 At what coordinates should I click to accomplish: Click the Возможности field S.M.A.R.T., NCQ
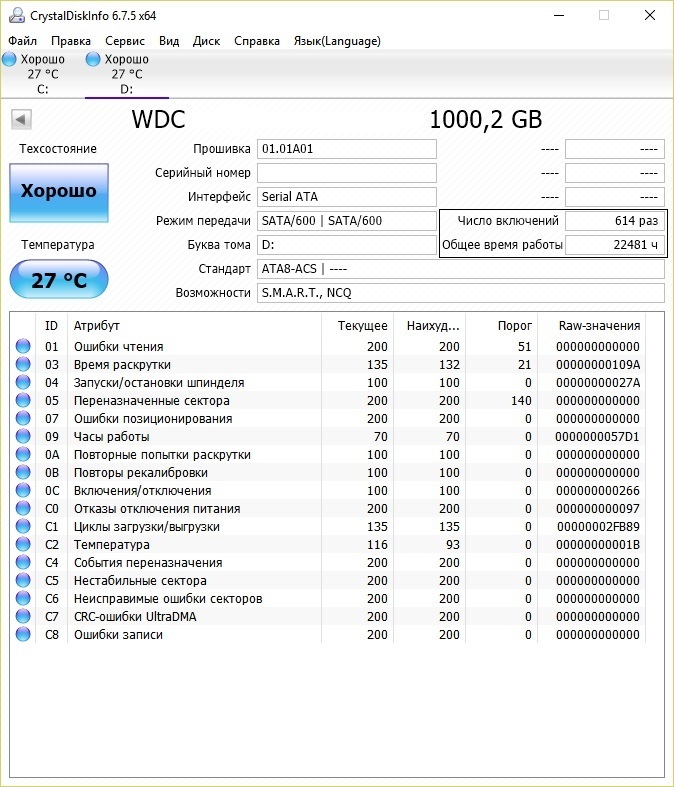(461, 293)
